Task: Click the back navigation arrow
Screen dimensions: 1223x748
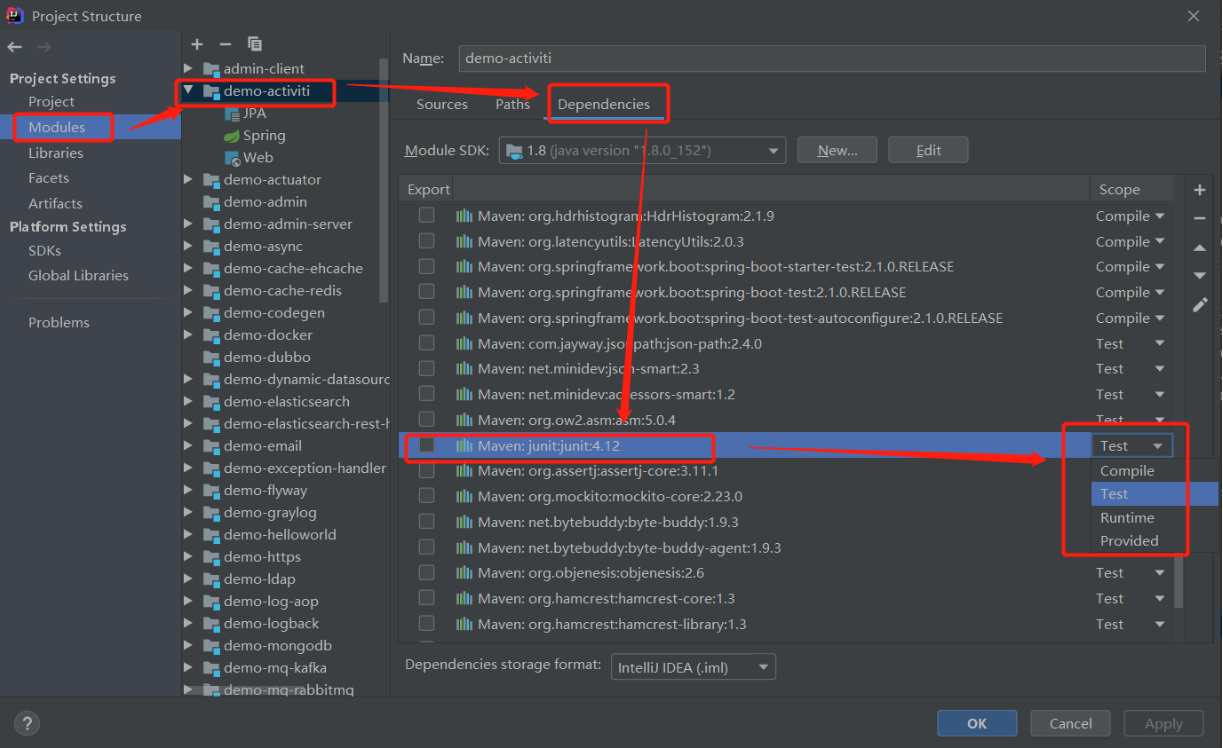Action: point(14,46)
